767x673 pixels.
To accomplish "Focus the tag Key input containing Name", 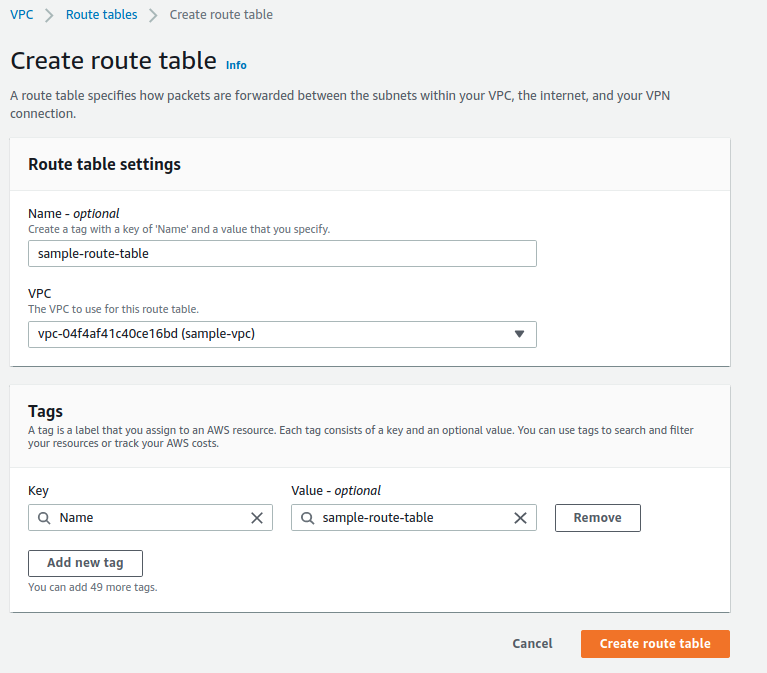I will [x=150, y=518].
